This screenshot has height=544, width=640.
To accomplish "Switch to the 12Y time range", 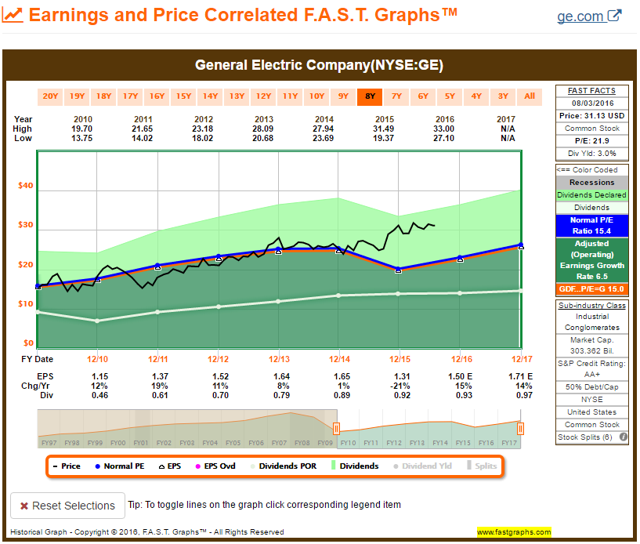I will 263,97.
